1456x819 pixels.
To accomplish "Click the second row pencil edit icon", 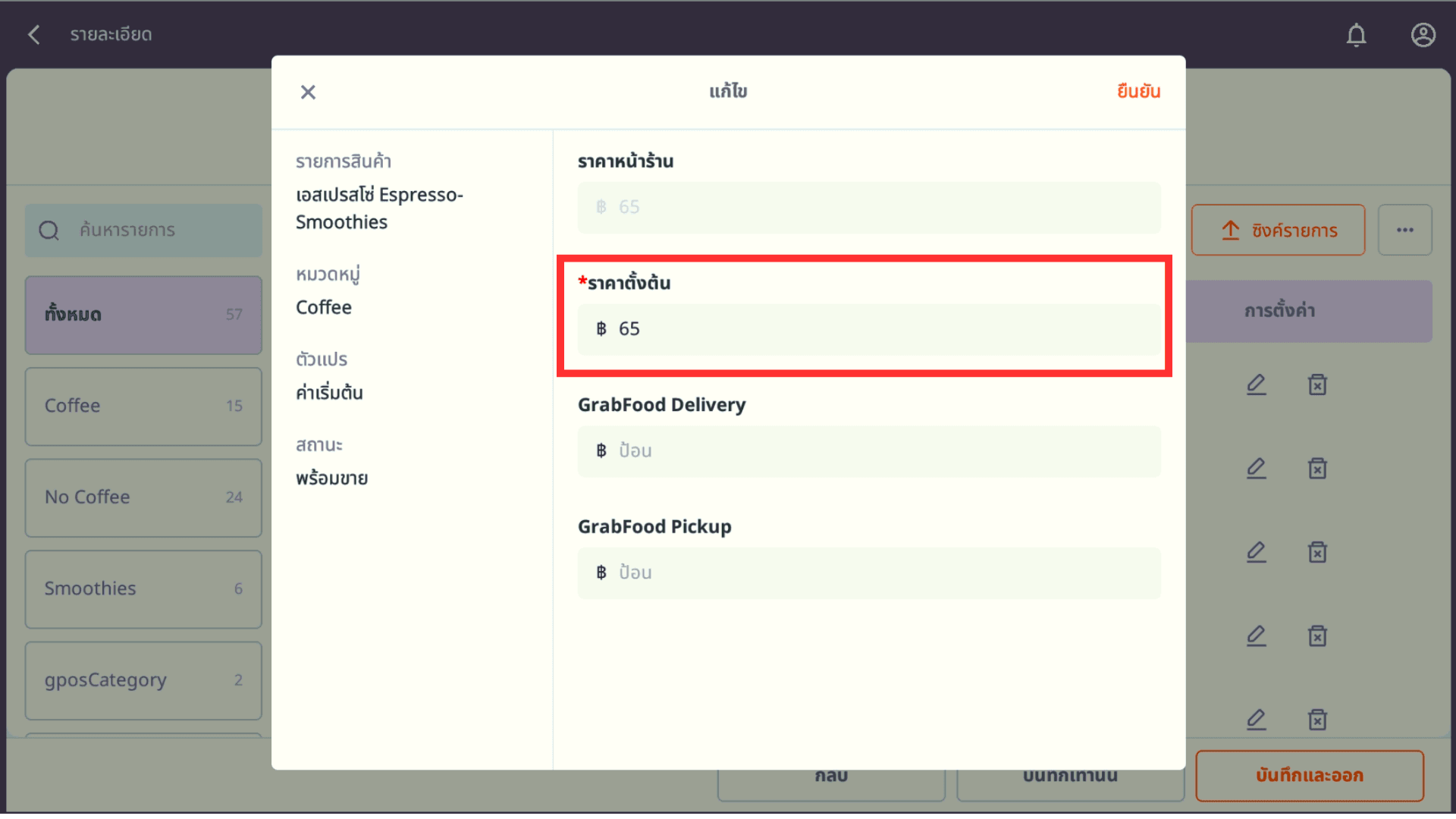I will coord(1256,468).
